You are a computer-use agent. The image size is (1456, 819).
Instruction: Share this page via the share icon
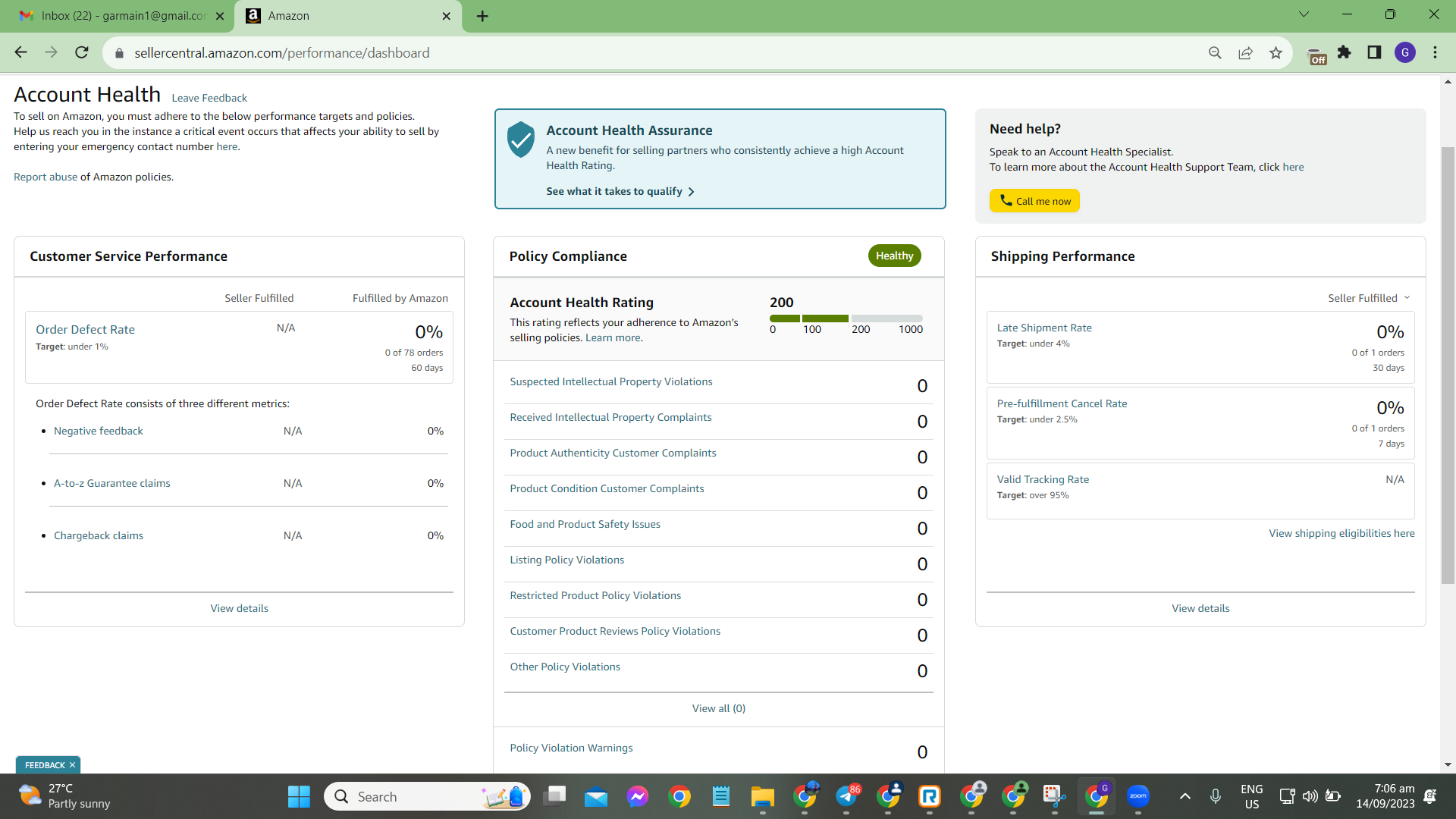coord(1245,52)
